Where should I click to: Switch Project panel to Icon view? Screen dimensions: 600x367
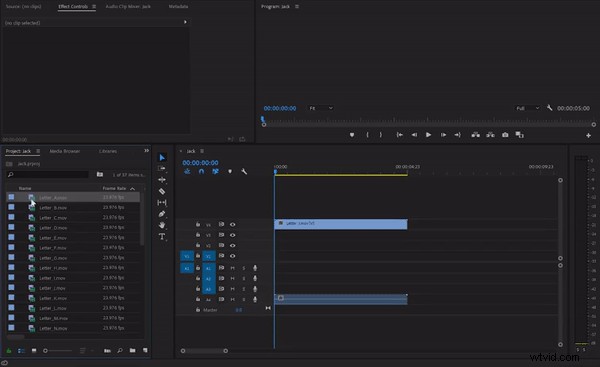34,350
